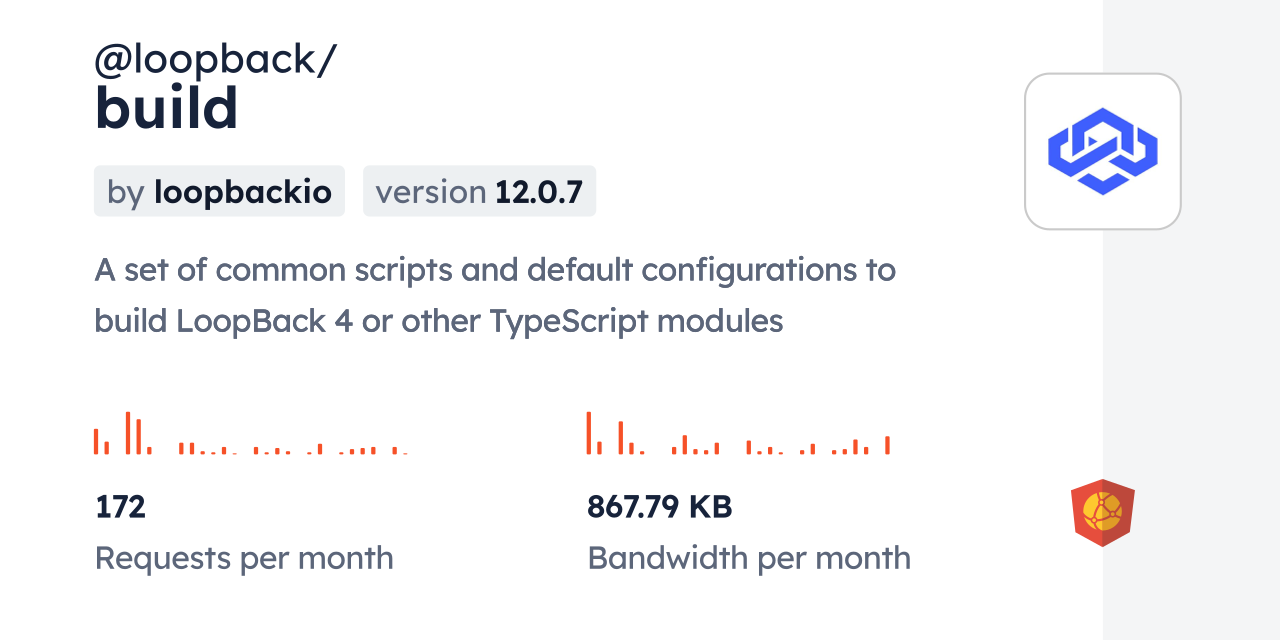Click the "A set of common scripts" description line

(x=494, y=270)
